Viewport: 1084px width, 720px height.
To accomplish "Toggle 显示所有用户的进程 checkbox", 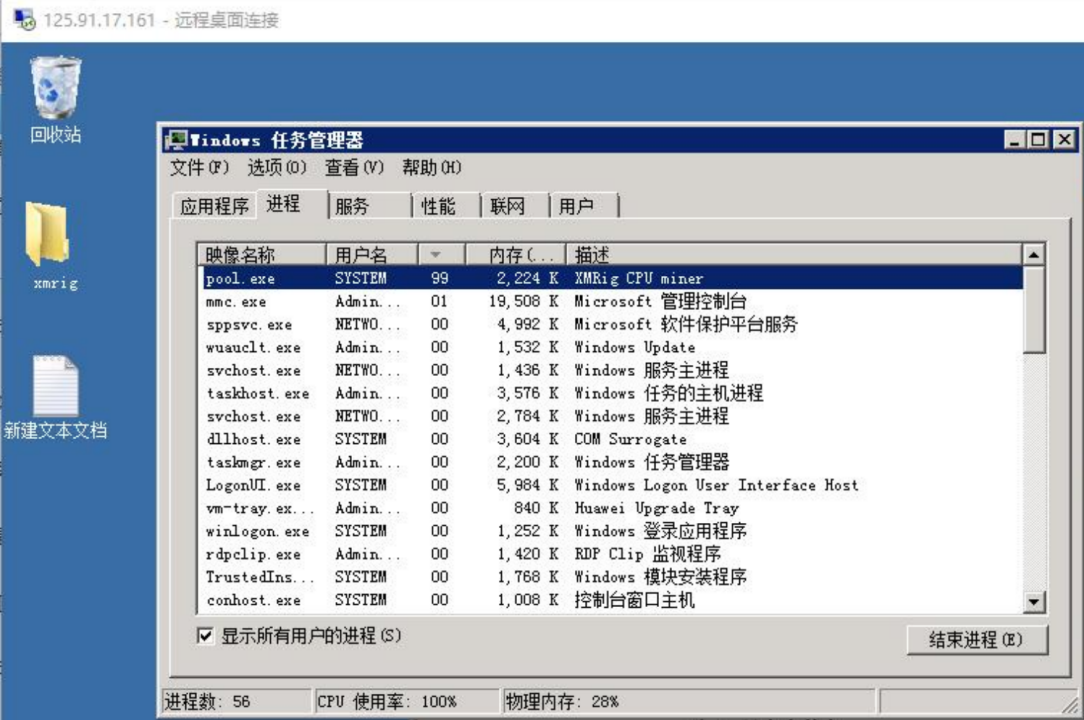I will (x=205, y=636).
